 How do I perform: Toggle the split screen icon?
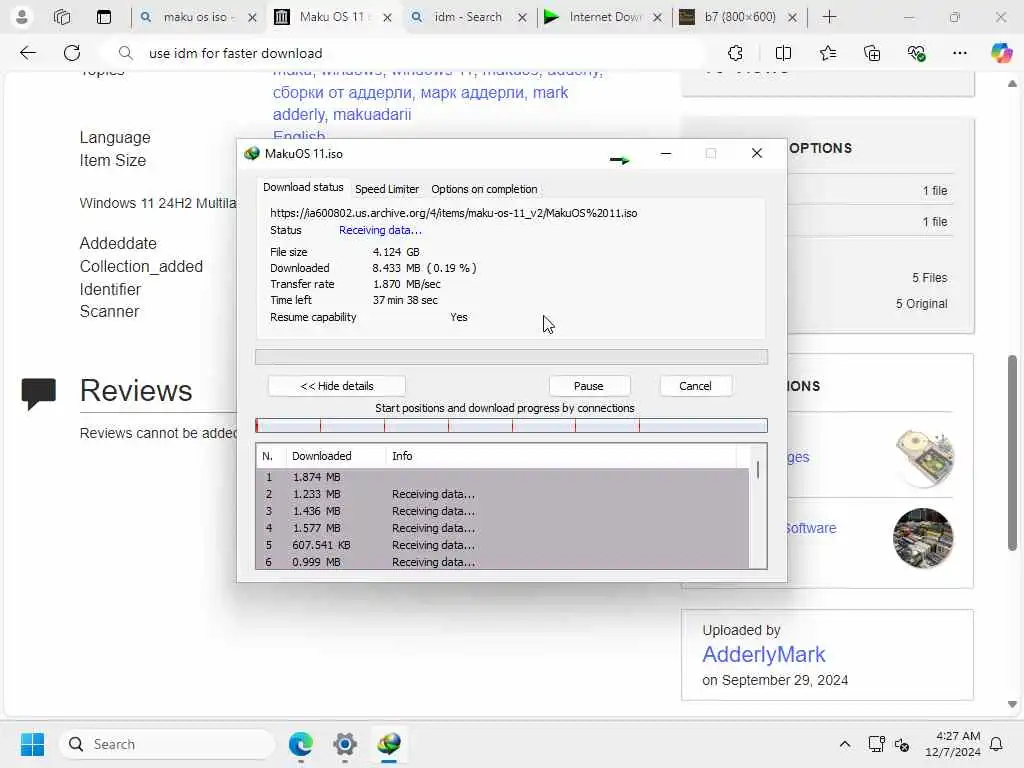coord(783,53)
